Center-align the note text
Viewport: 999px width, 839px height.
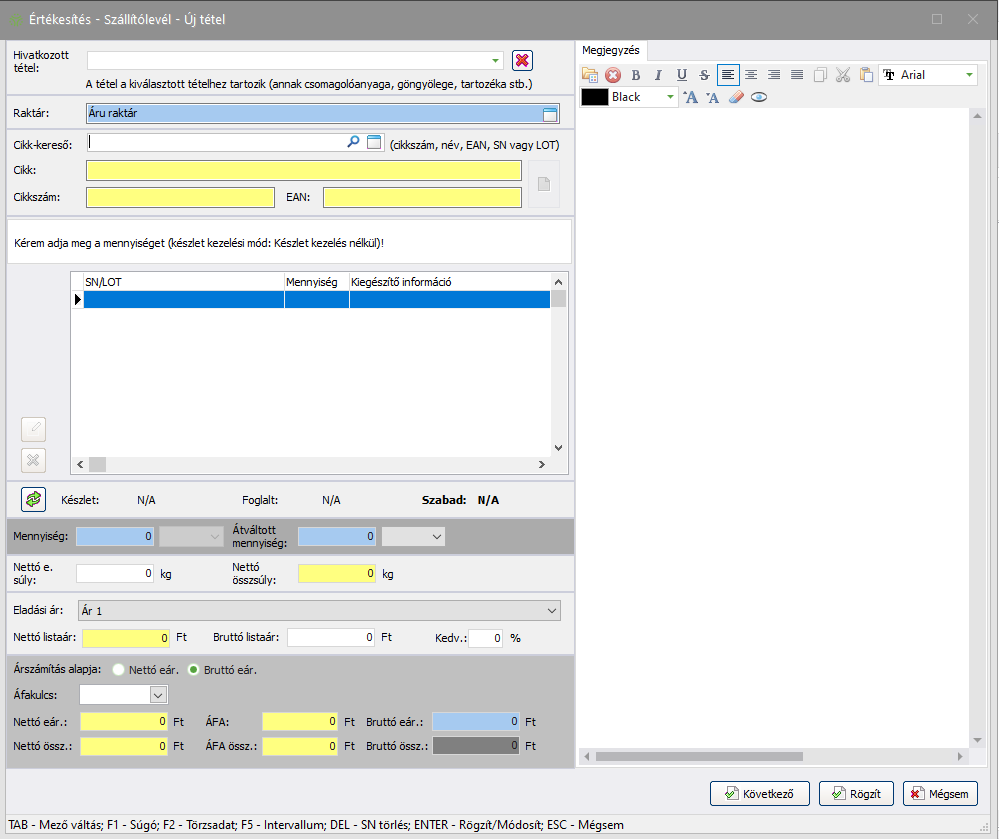coord(751,75)
